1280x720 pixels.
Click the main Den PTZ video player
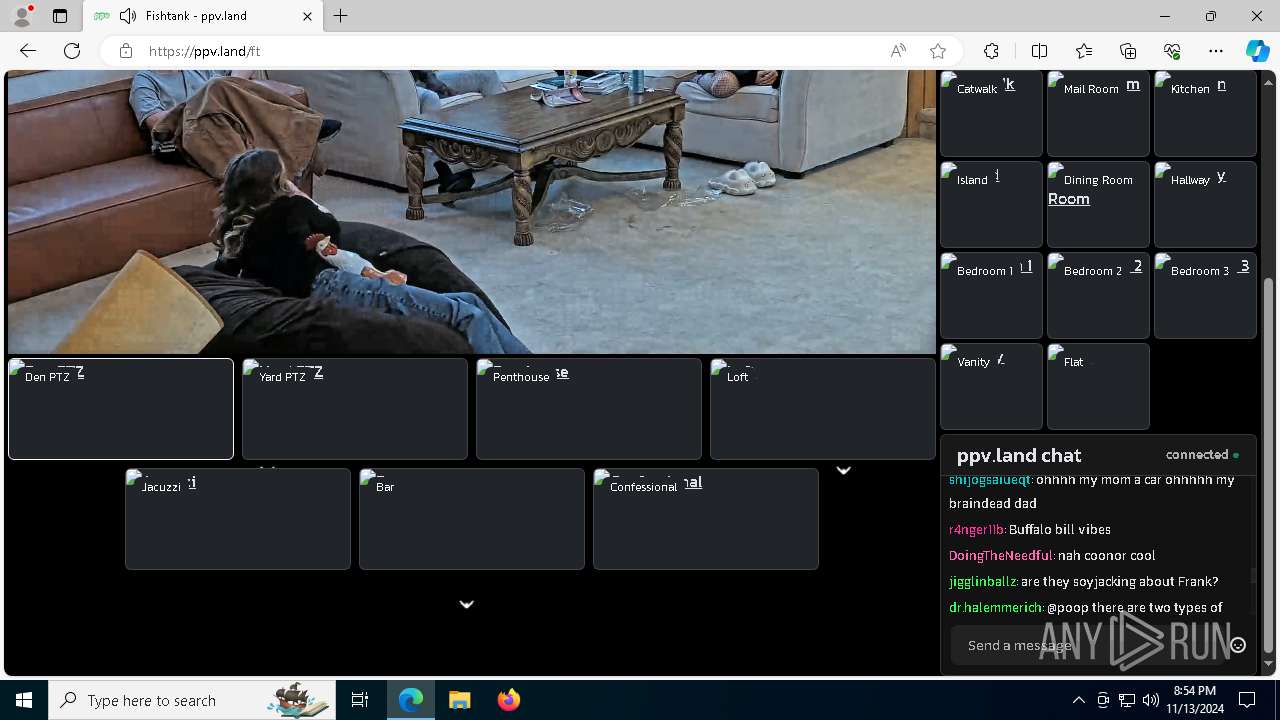472,212
